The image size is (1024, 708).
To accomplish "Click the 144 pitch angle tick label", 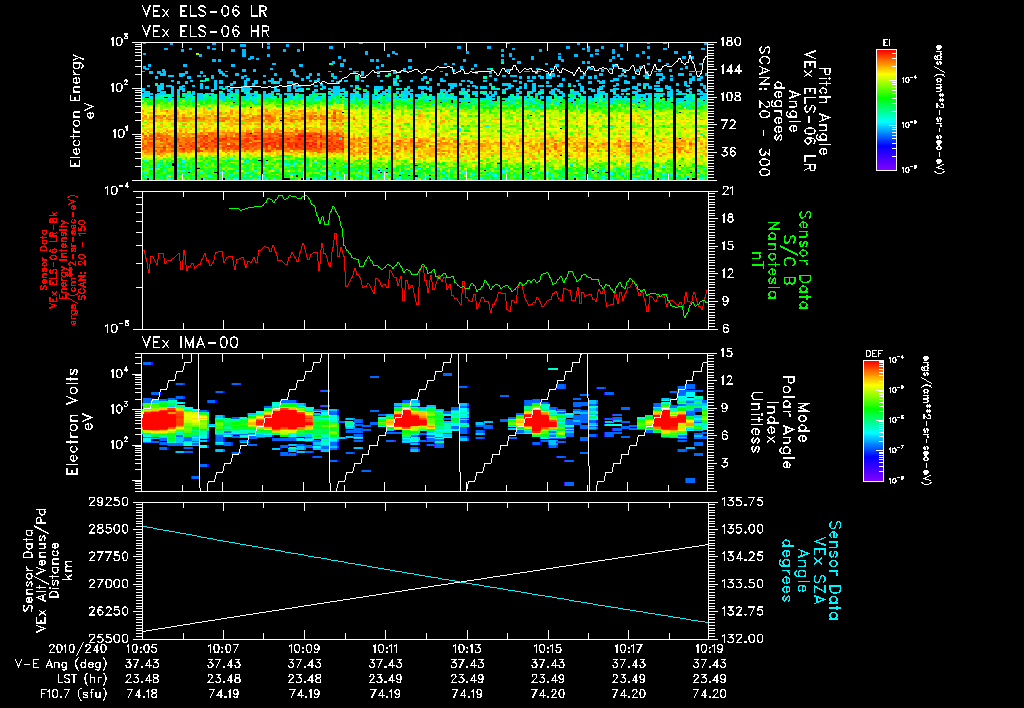I will click(730, 69).
